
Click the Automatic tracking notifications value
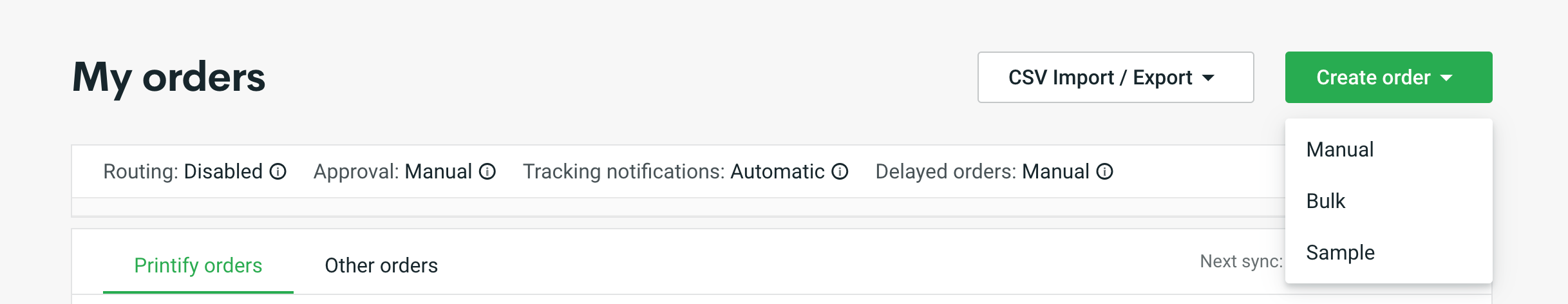(777, 172)
